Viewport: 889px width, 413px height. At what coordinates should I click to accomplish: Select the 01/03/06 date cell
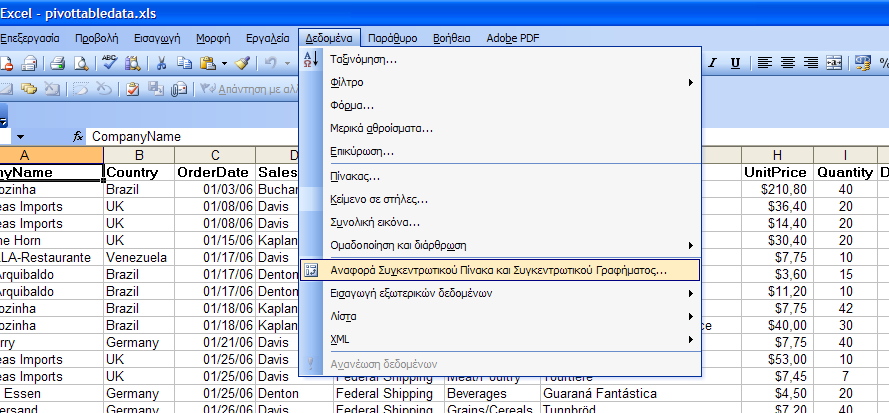(215, 189)
